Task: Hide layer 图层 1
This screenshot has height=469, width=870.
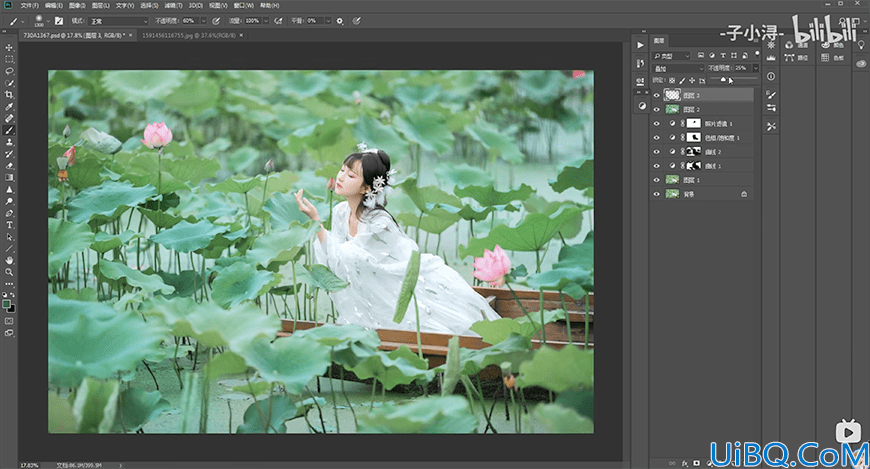Action: (x=656, y=180)
